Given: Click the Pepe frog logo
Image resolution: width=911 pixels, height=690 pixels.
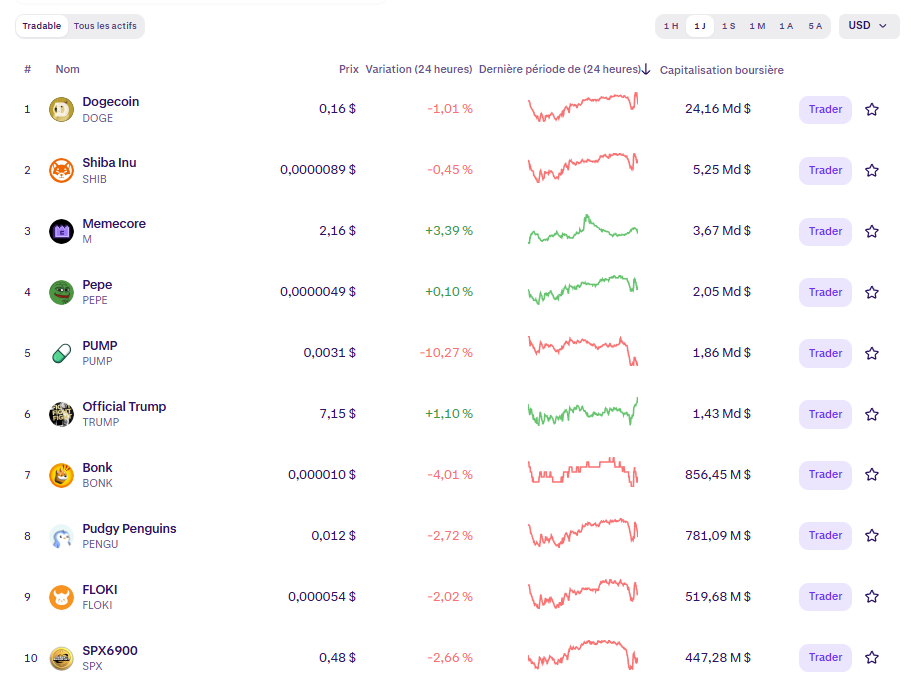Looking at the screenshot, I should point(61,292).
